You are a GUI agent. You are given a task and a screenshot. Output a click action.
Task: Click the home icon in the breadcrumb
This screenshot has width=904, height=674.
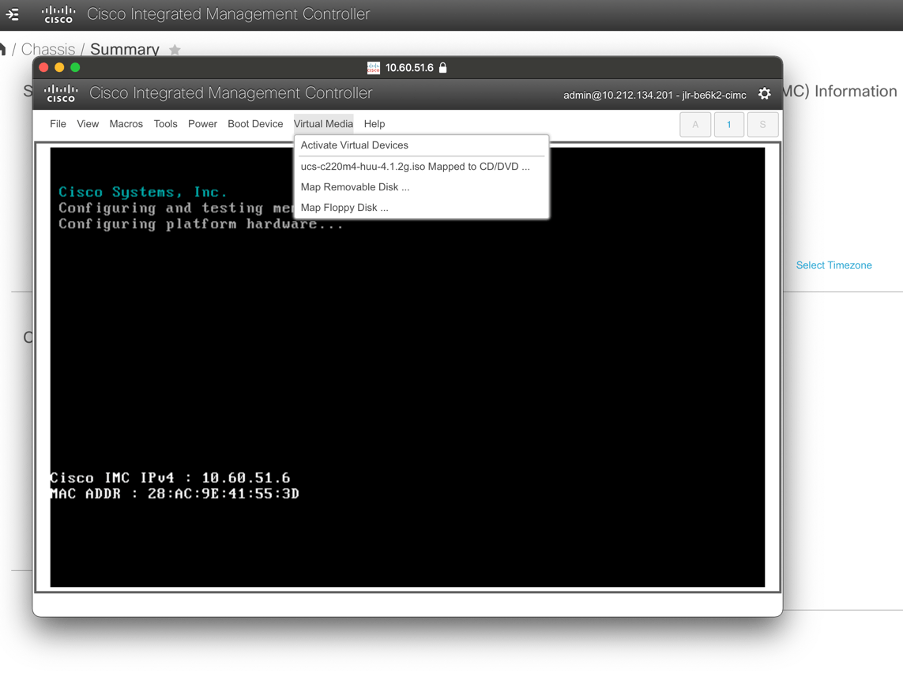(3, 49)
